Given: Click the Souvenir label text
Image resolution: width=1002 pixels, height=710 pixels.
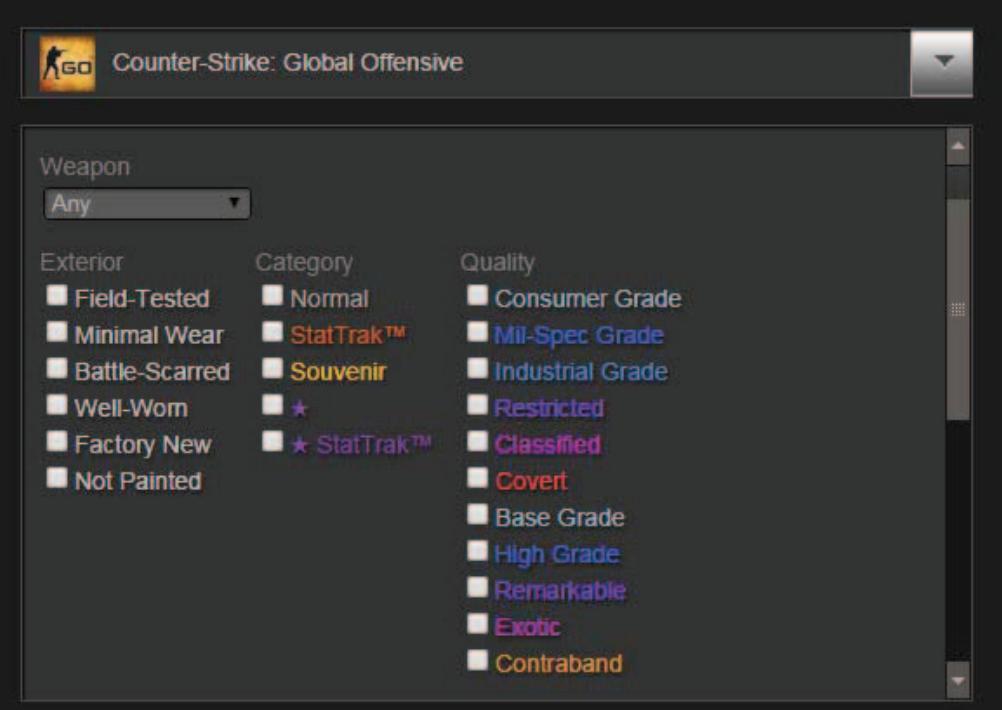Looking at the screenshot, I should pos(338,372).
